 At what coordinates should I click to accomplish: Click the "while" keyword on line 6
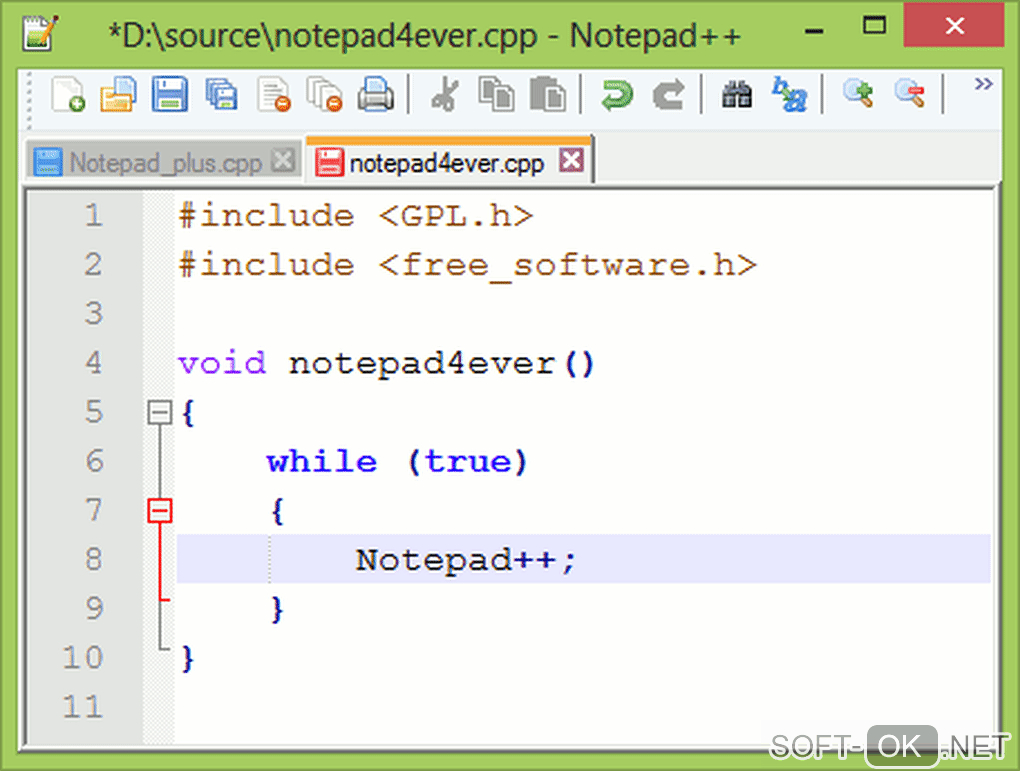click(x=322, y=462)
